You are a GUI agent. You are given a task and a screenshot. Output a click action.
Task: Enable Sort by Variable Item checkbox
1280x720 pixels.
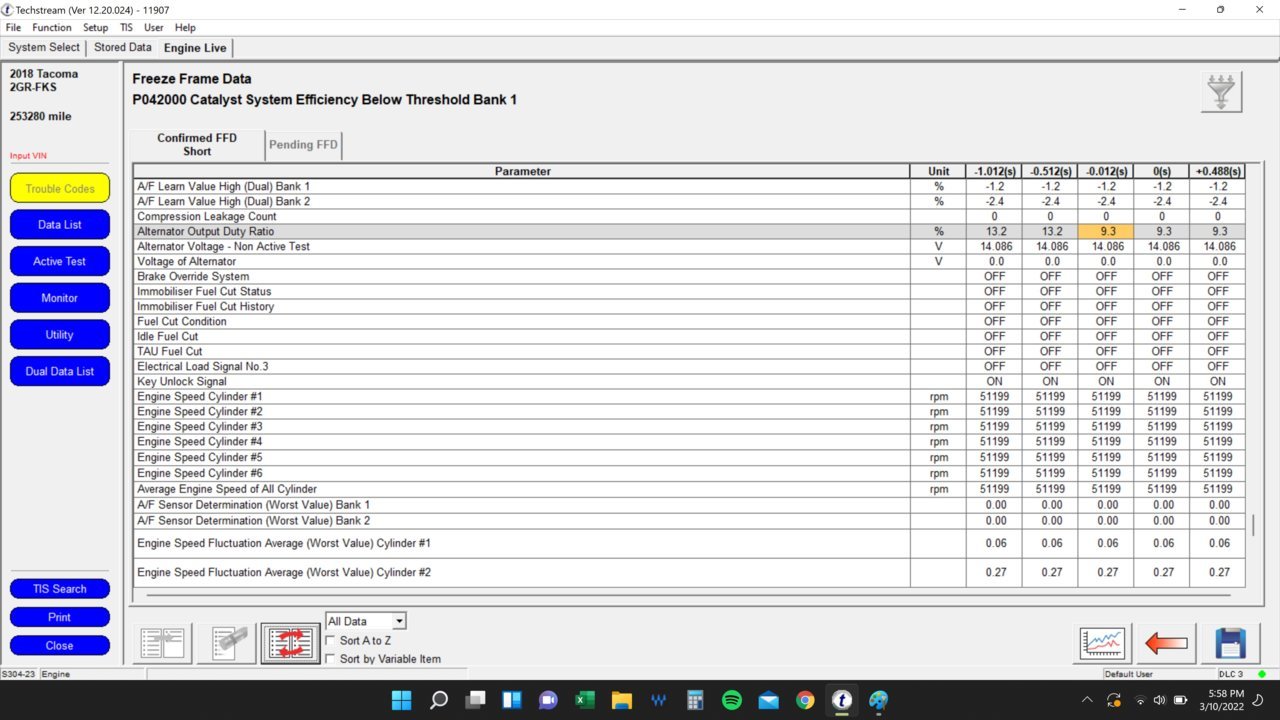coord(331,658)
